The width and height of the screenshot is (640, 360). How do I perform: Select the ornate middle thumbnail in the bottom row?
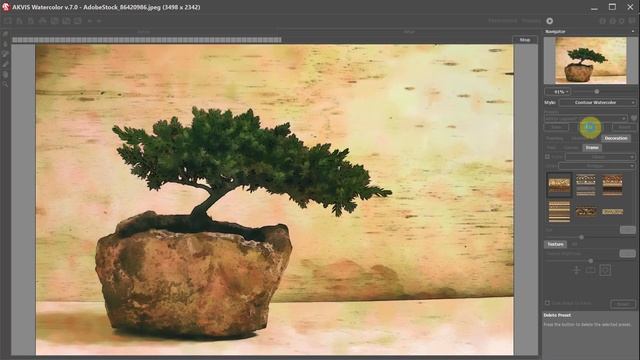pos(586,211)
